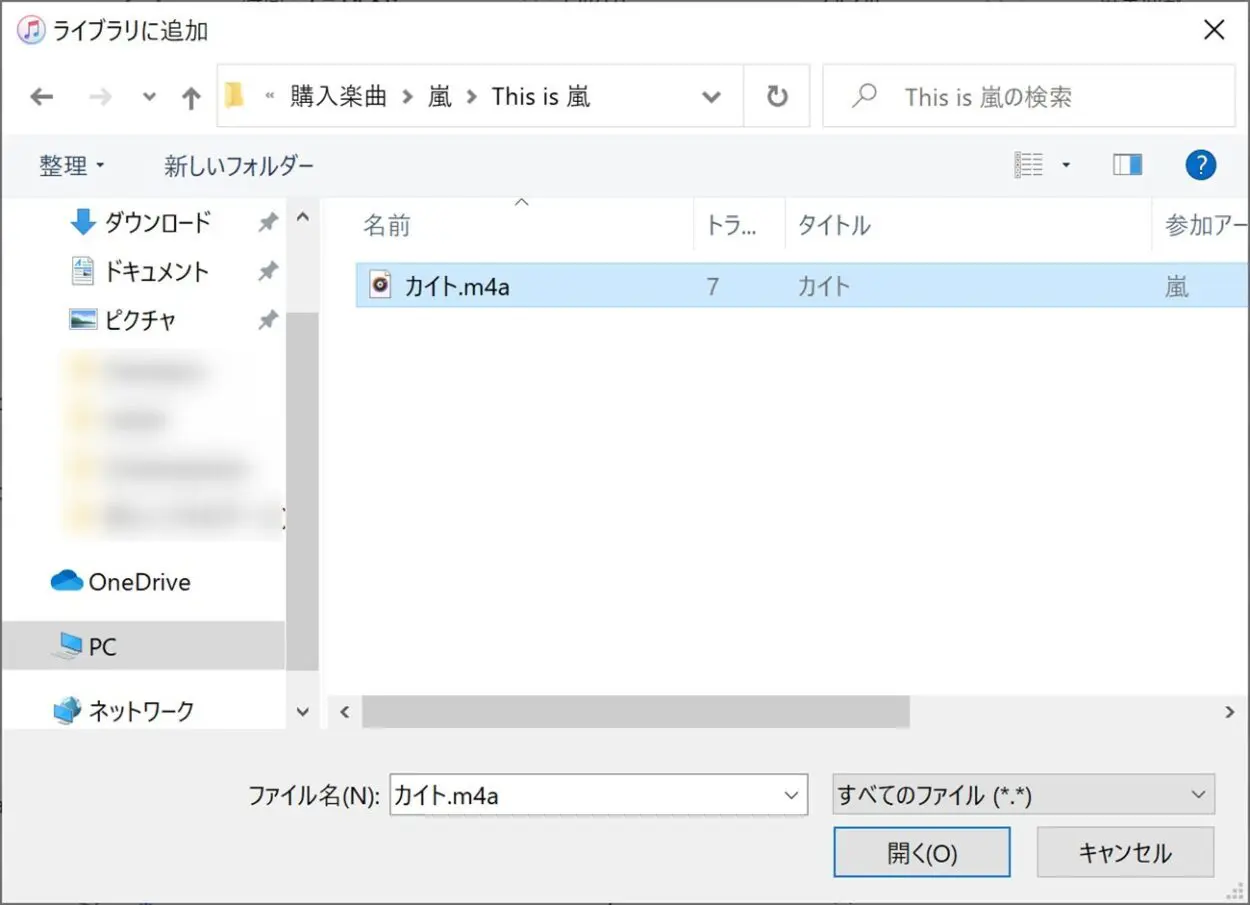The height and width of the screenshot is (905, 1250).
Task: Open the すべてのファイル (*.*) type dropdown
Action: [1023, 795]
